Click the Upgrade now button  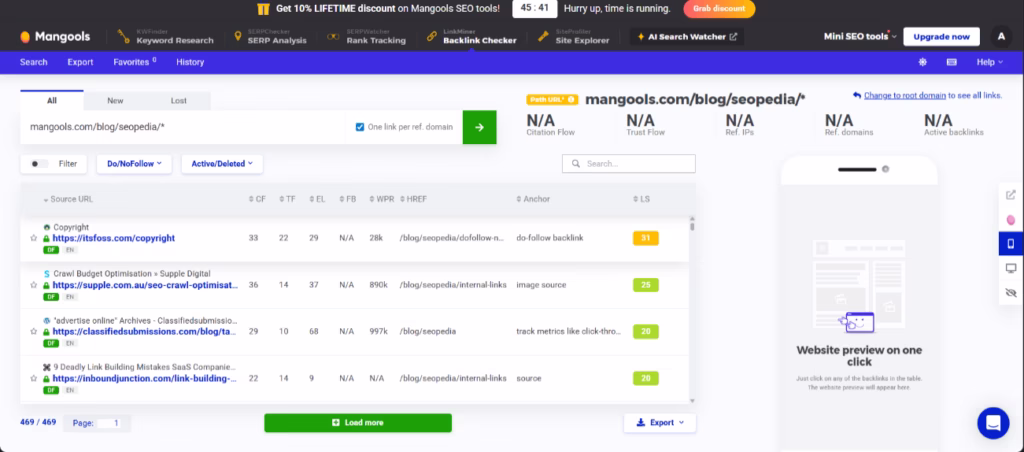coord(941,37)
